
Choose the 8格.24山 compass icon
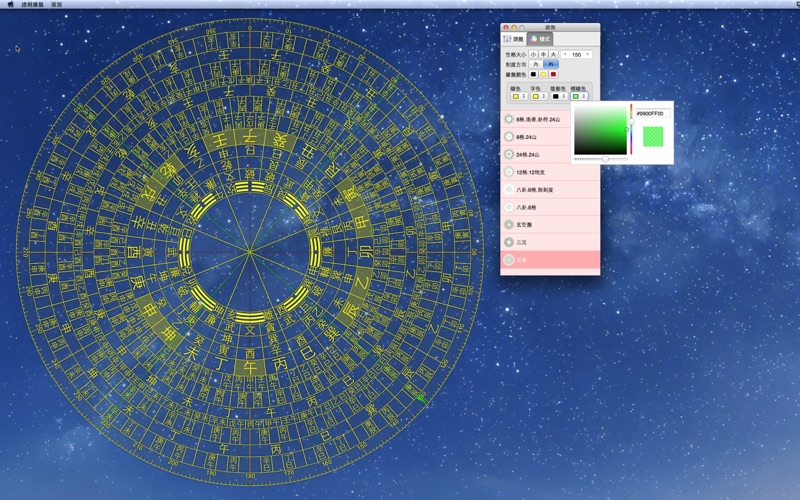(509, 137)
